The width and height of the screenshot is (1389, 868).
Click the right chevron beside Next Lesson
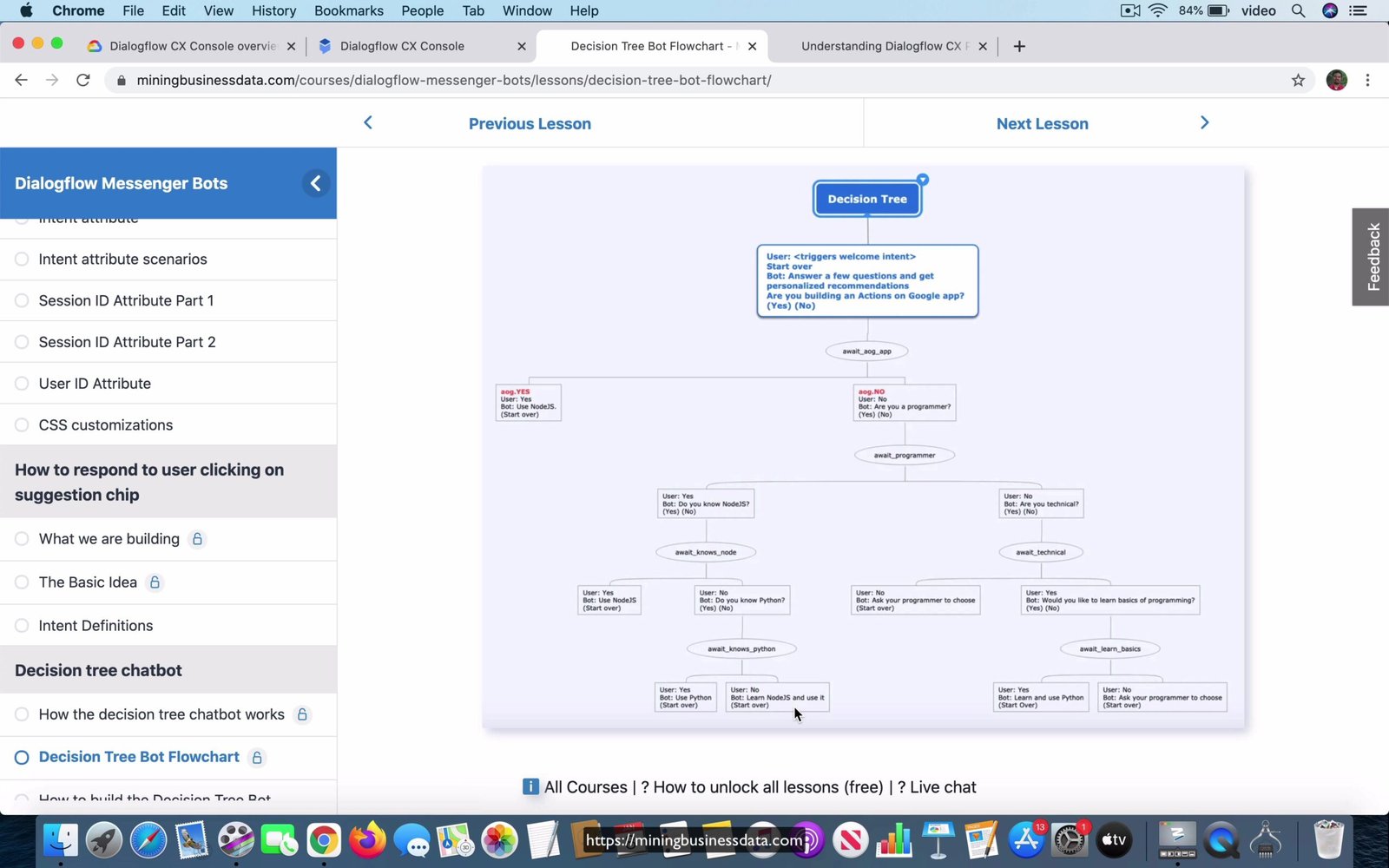click(1204, 122)
